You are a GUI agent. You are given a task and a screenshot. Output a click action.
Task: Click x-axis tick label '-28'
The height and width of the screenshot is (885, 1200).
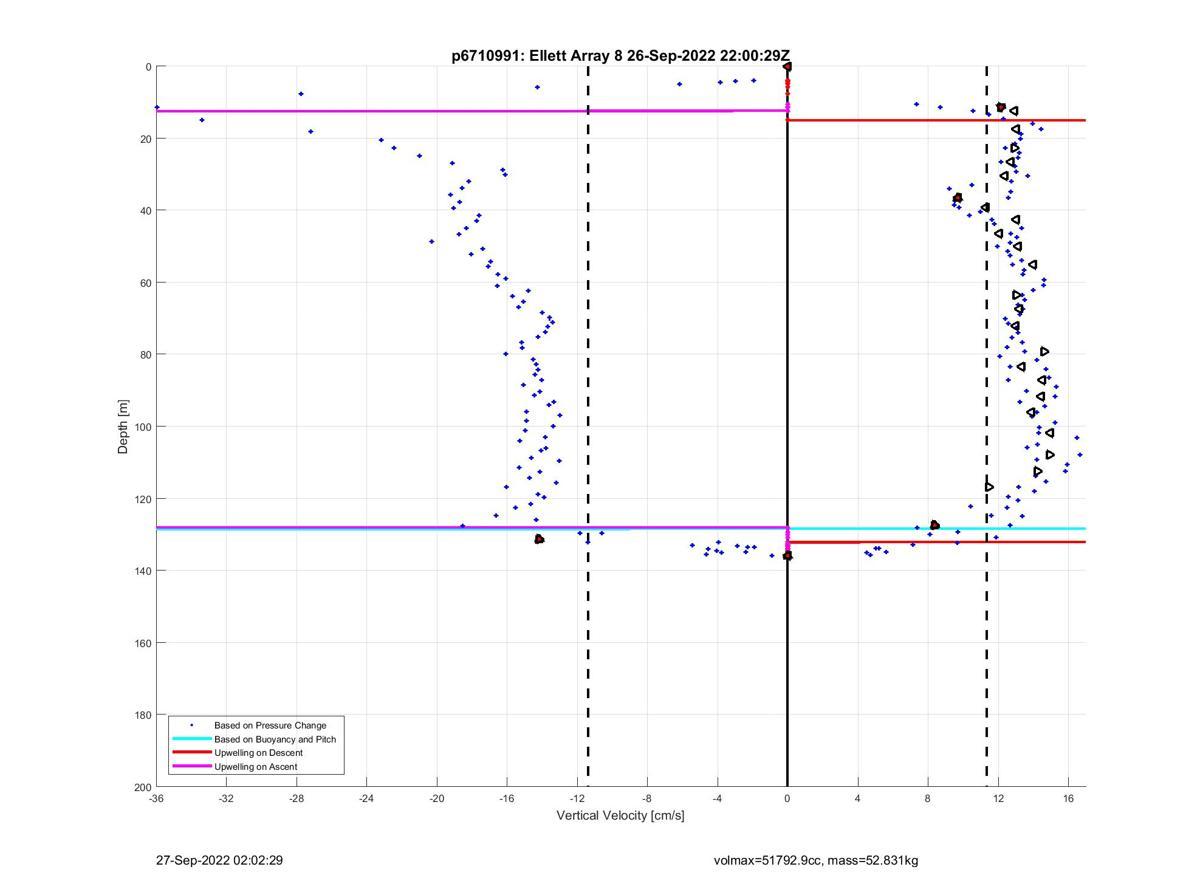coord(296,799)
